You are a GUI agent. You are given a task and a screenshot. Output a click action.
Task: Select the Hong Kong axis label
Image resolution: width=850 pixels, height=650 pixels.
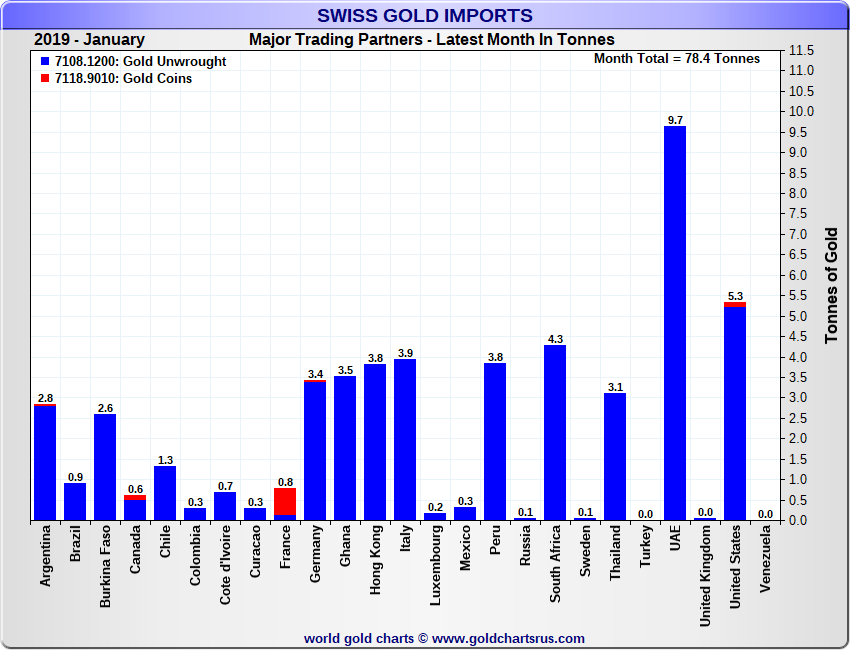[x=375, y=560]
